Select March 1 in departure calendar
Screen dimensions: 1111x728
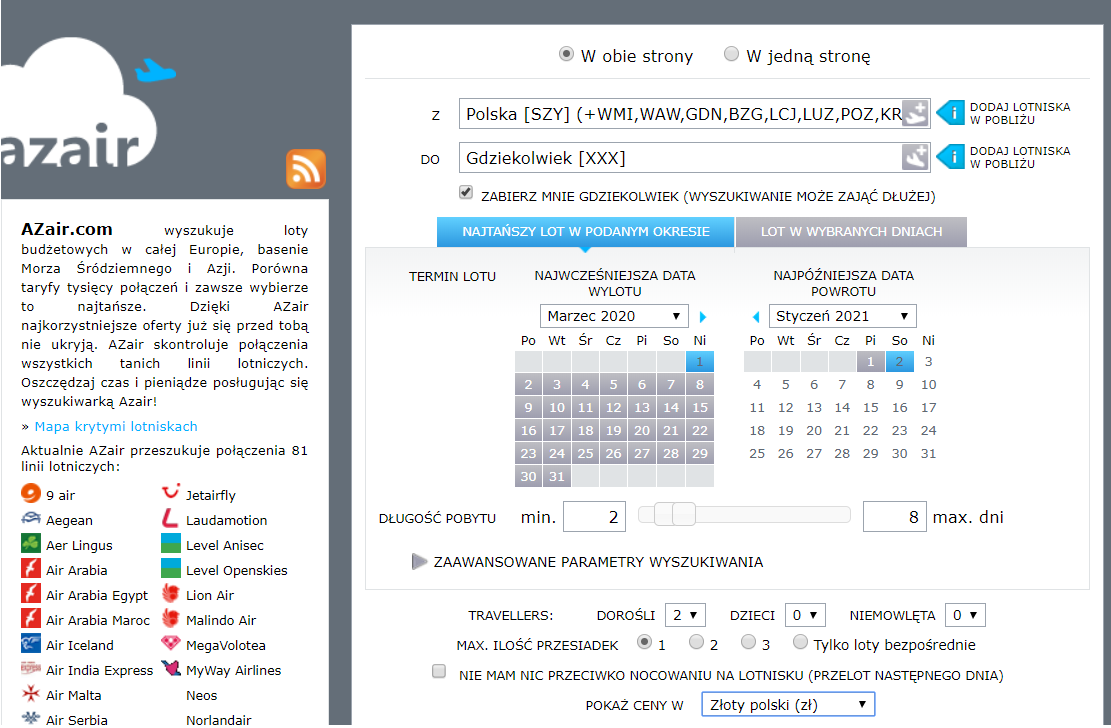point(699,362)
